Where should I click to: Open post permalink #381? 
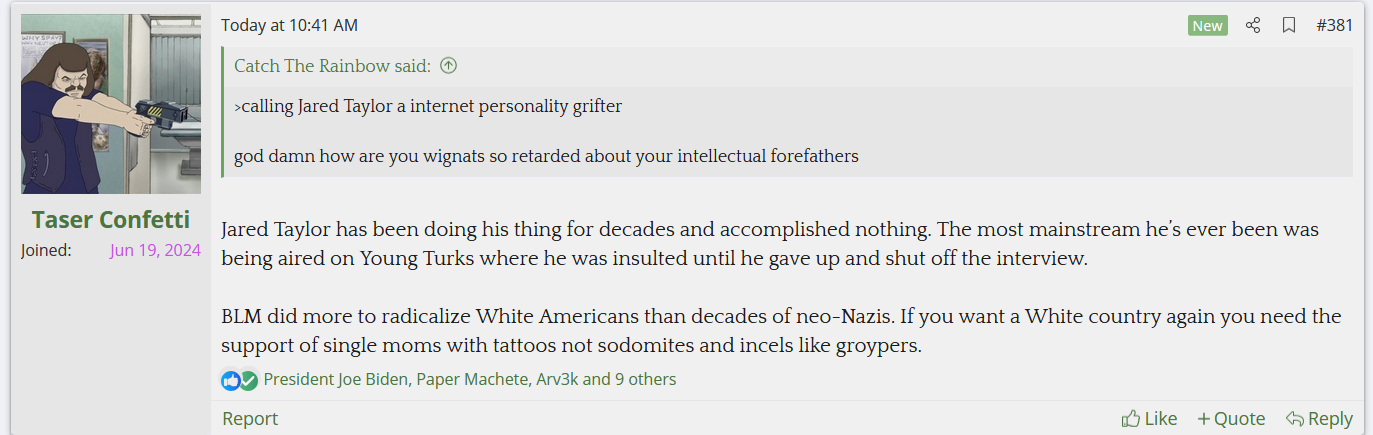pos(1334,25)
